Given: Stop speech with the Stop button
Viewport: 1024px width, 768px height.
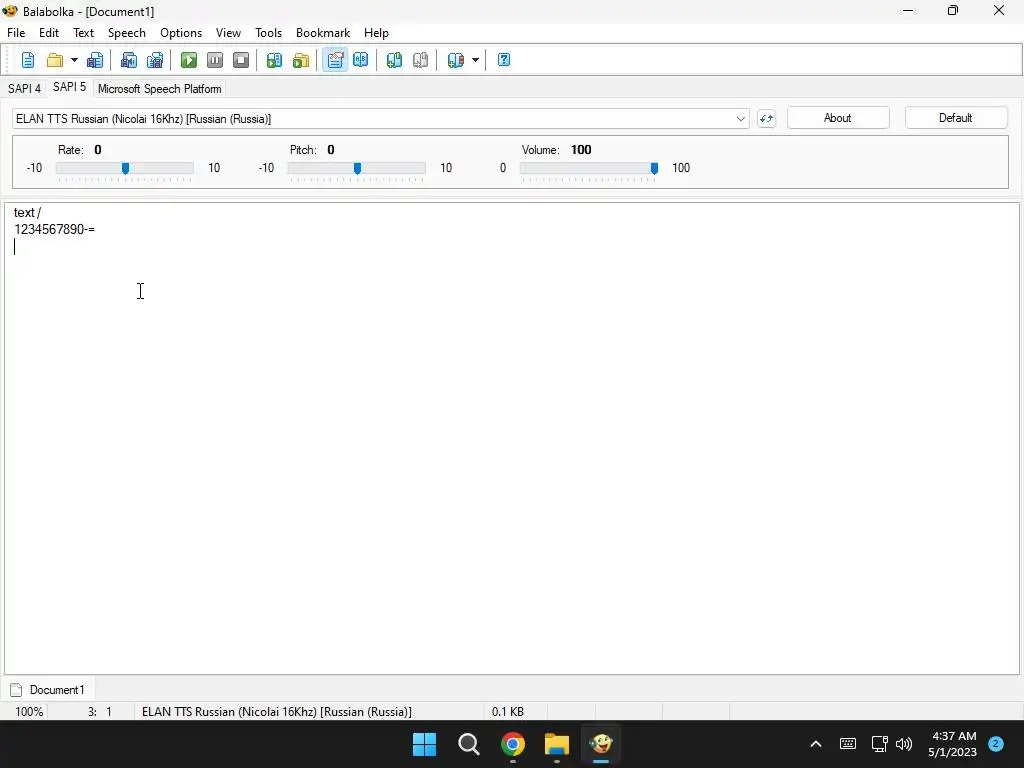Looking at the screenshot, I should click(x=241, y=60).
